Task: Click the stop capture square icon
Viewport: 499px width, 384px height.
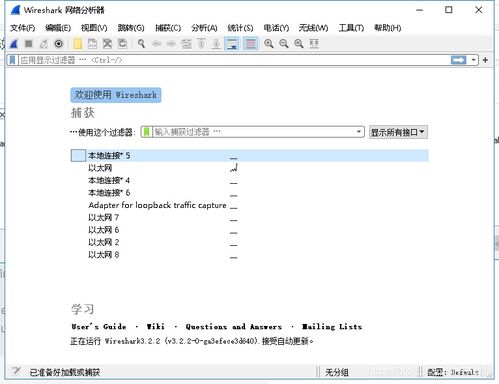Action: click(x=29, y=44)
